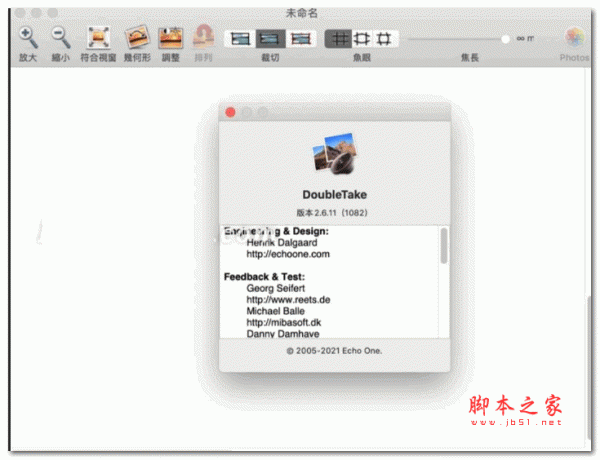Click the ∞ m focal length value
The image size is (600, 460).
pos(525,39)
